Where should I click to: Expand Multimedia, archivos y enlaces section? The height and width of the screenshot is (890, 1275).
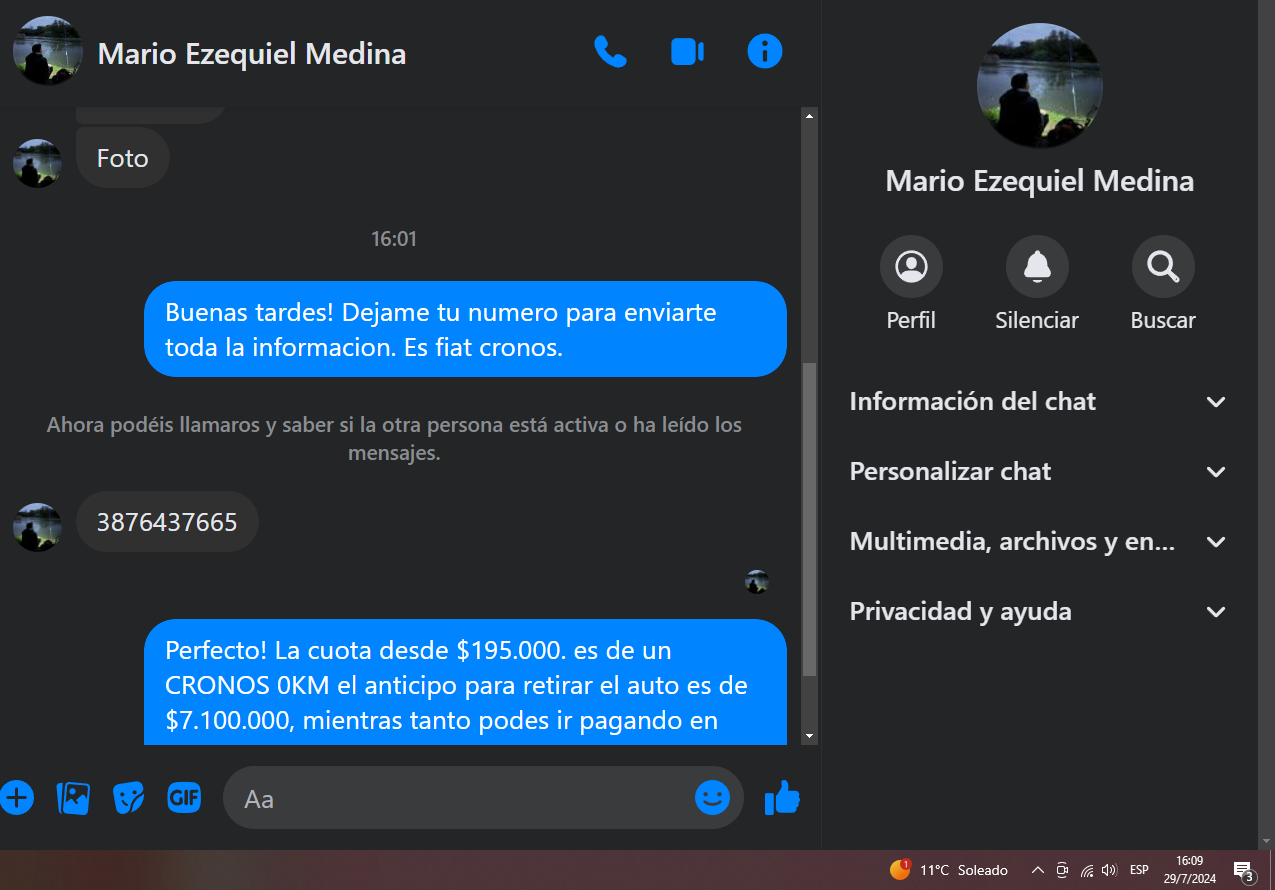tap(1038, 542)
